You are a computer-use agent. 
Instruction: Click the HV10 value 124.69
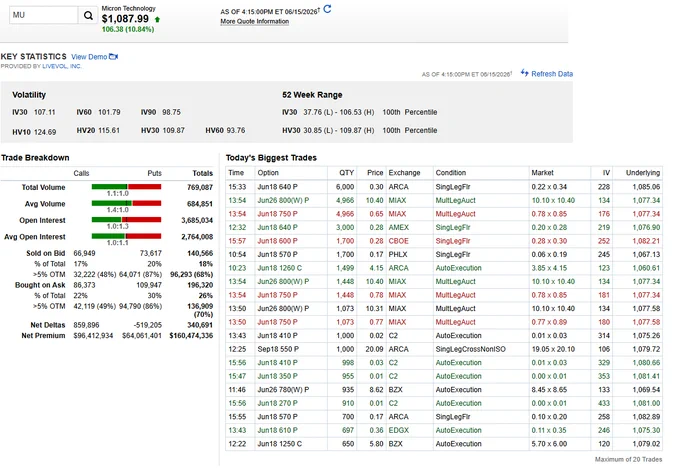click(45, 132)
